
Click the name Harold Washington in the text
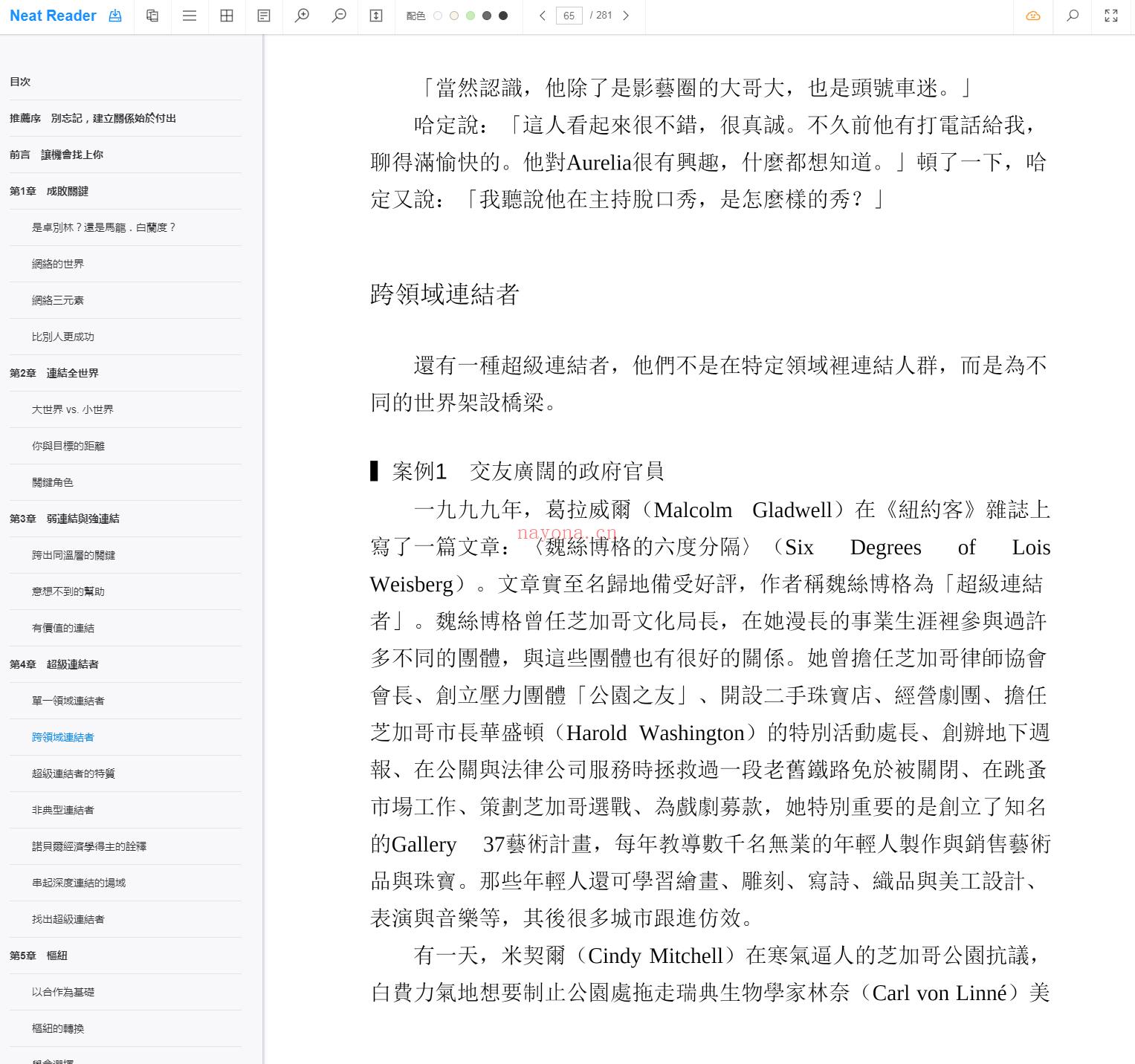[x=656, y=733]
